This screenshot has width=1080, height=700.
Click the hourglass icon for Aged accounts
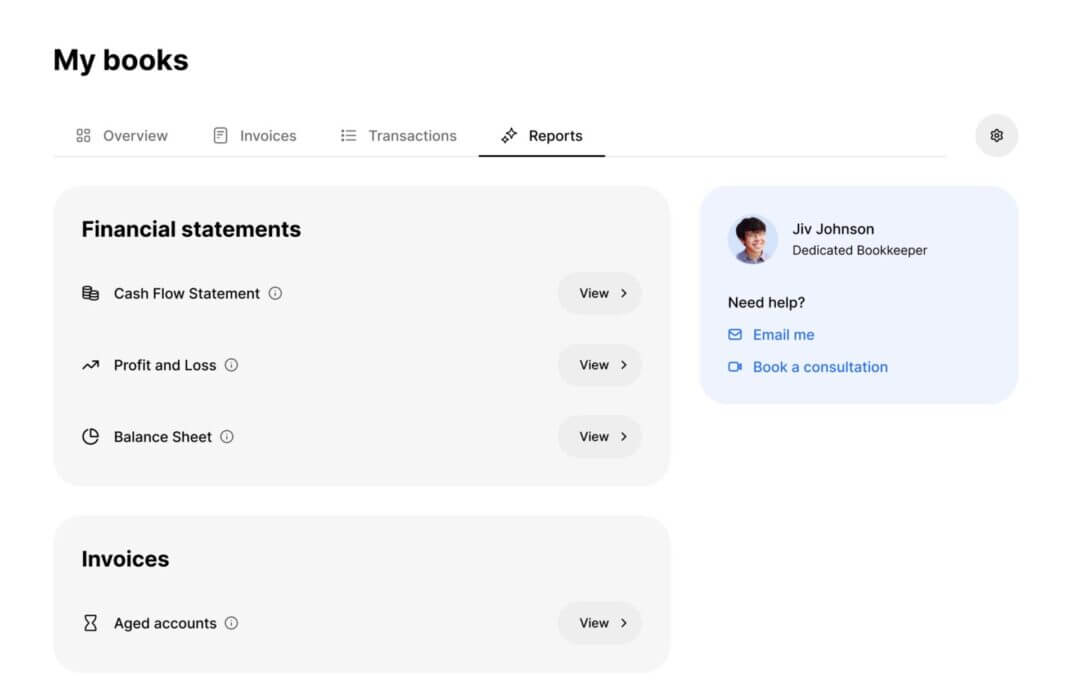click(x=90, y=624)
